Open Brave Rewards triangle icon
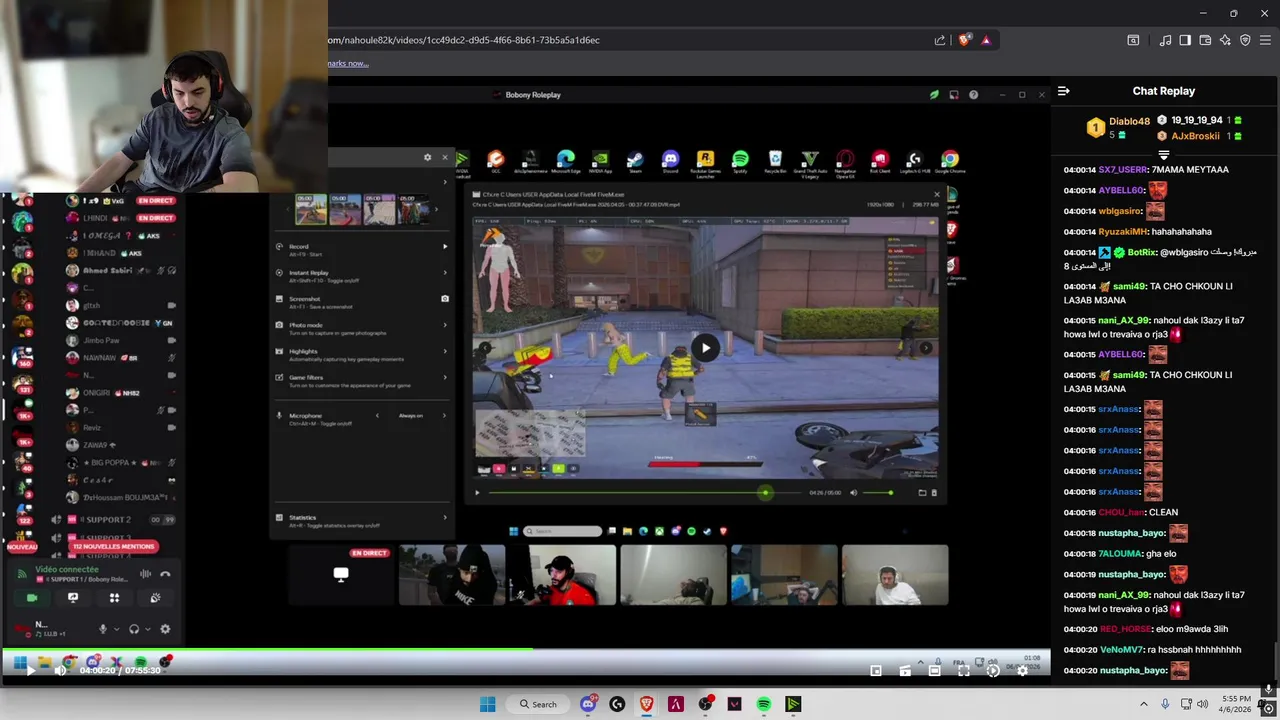 986,40
